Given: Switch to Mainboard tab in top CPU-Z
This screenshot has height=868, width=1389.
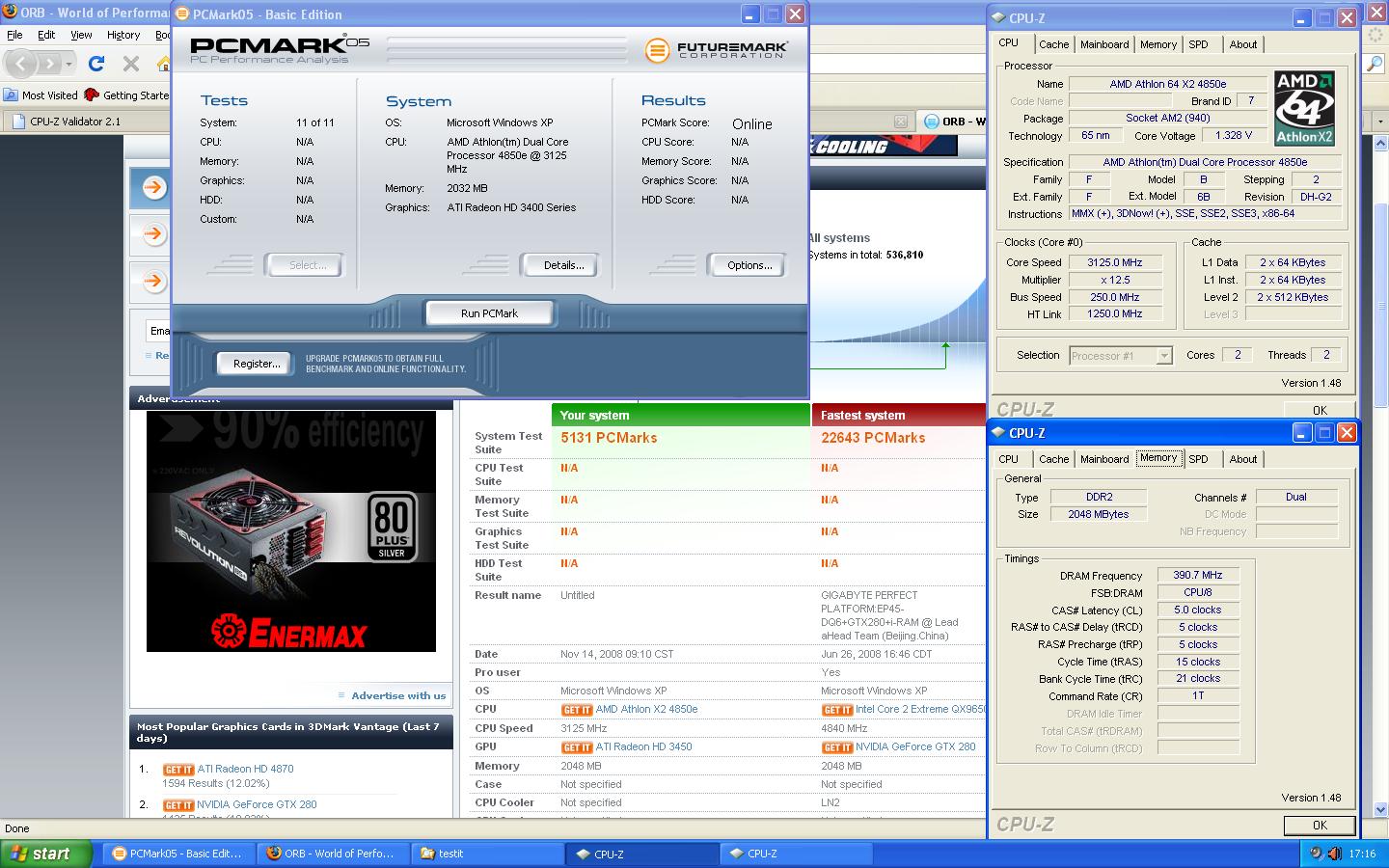Looking at the screenshot, I should pyautogui.click(x=1104, y=44).
